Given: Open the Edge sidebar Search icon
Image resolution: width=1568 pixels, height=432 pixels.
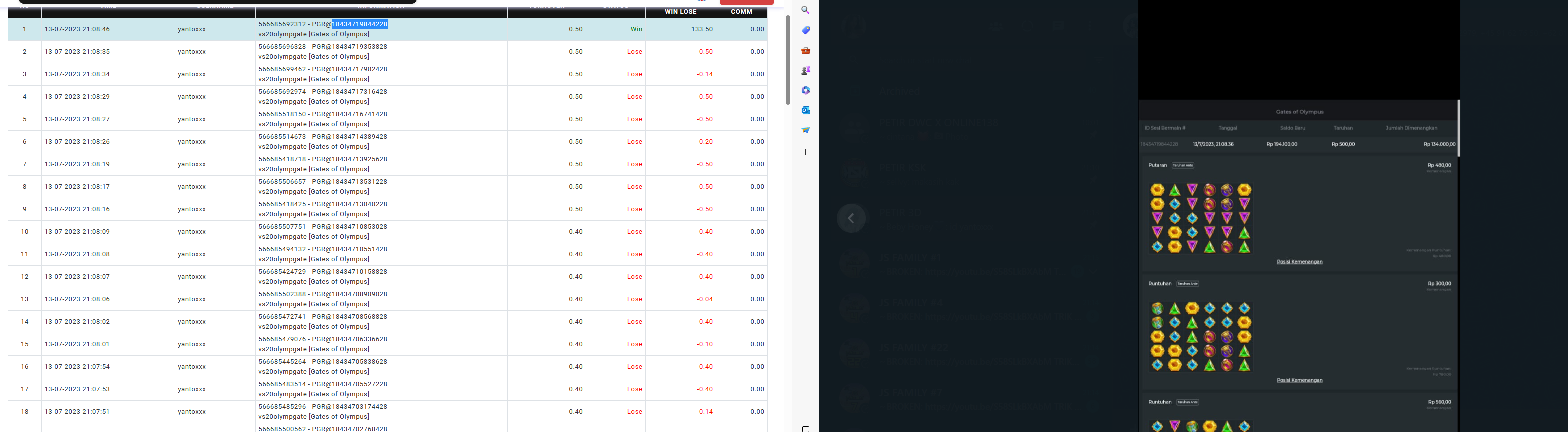Looking at the screenshot, I should (x=805, y=10).
